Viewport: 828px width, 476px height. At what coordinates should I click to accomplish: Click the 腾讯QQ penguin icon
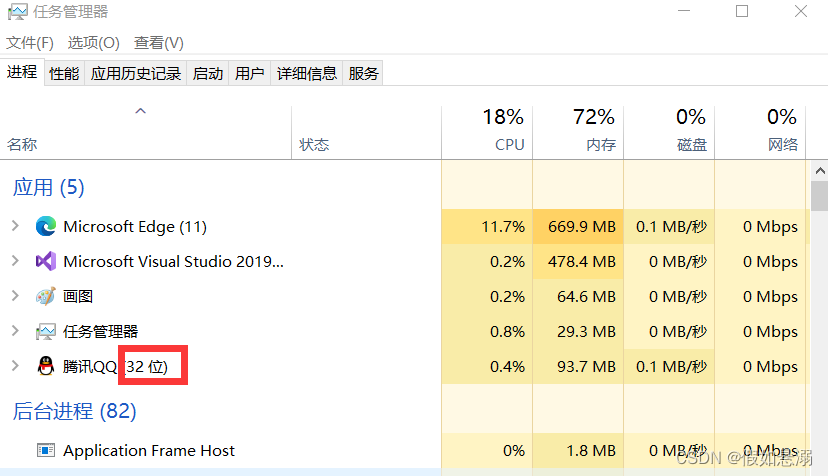click(46, 366)
